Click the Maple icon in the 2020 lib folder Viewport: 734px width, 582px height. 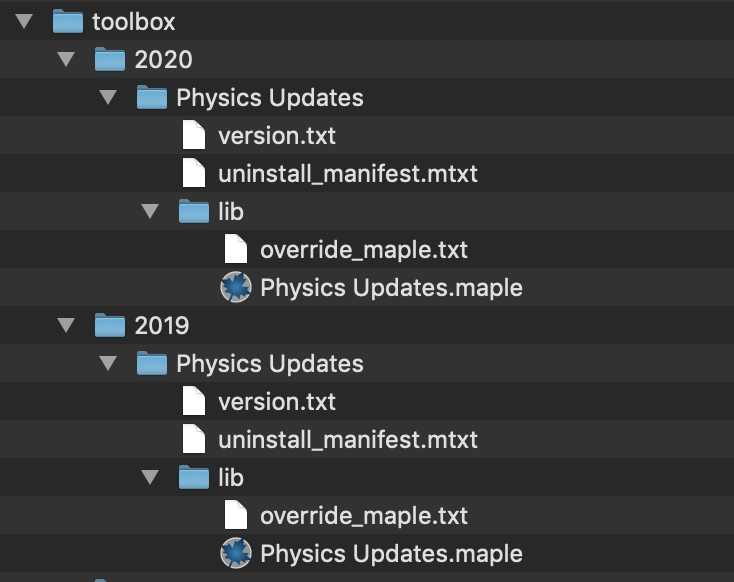236,287
